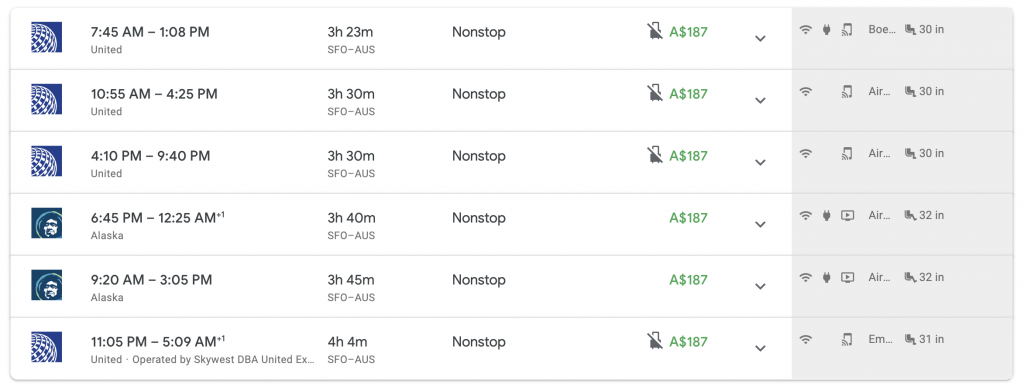This screenshot has height=391, width=1024.
Task: Click the United logo on the 11:05 PM flight
Action: pyautogui.click(x=46, y=347)
